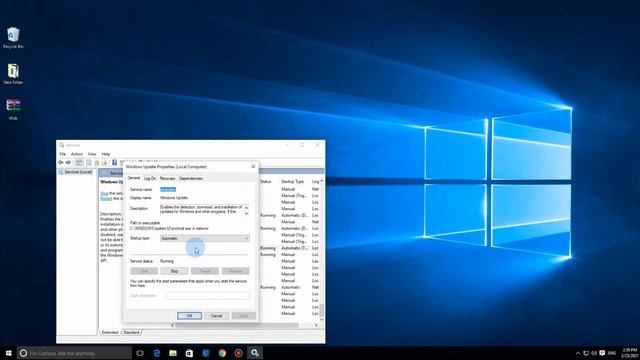This screenshot has height=360, width=640.
Task: Click the vertical scrollbar thumb in services list
Action: 322,310
